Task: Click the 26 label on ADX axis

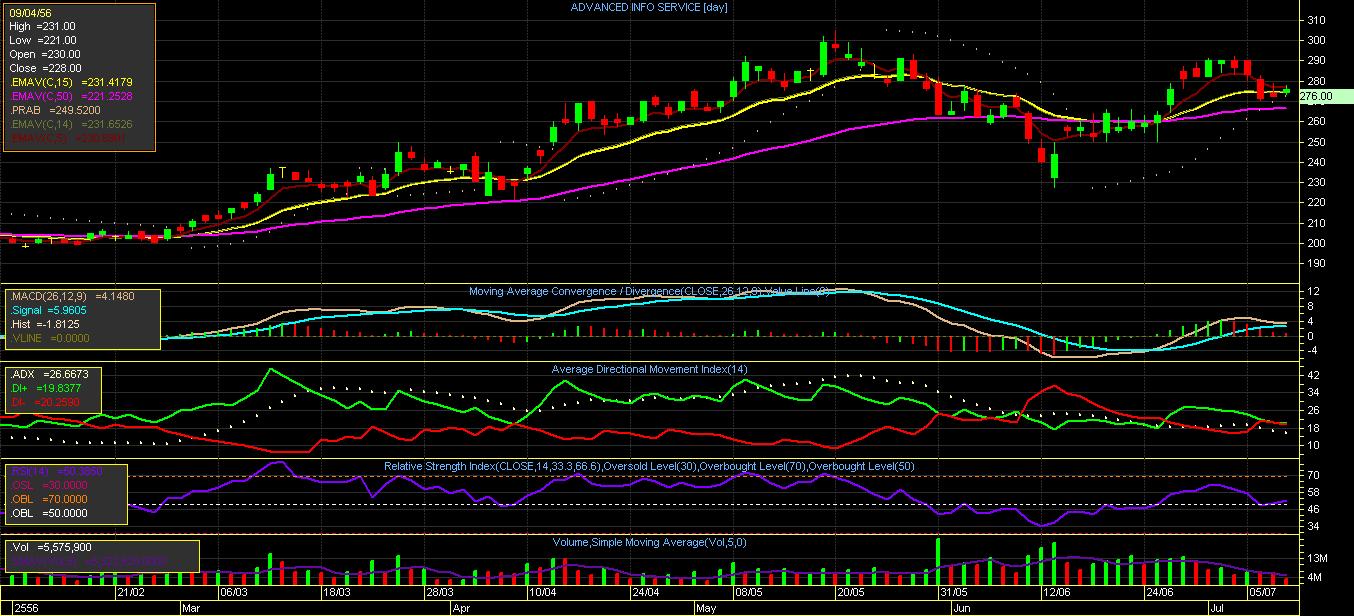Action: click(x=1314, y=410)
